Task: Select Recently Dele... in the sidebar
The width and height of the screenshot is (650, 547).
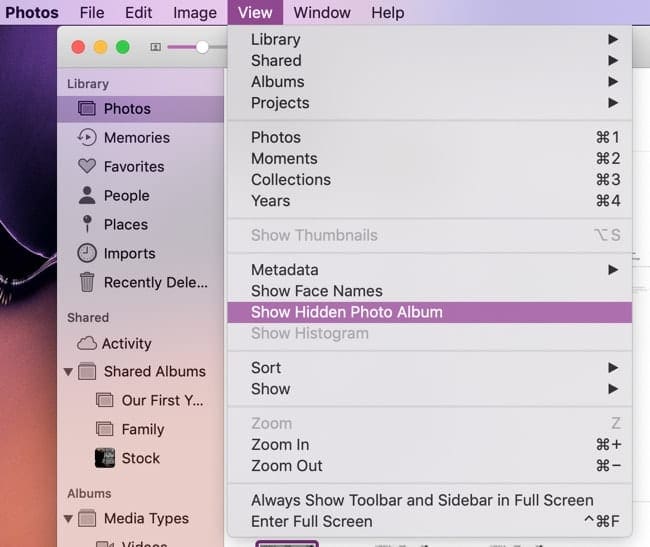Action: tap(141, 282)
